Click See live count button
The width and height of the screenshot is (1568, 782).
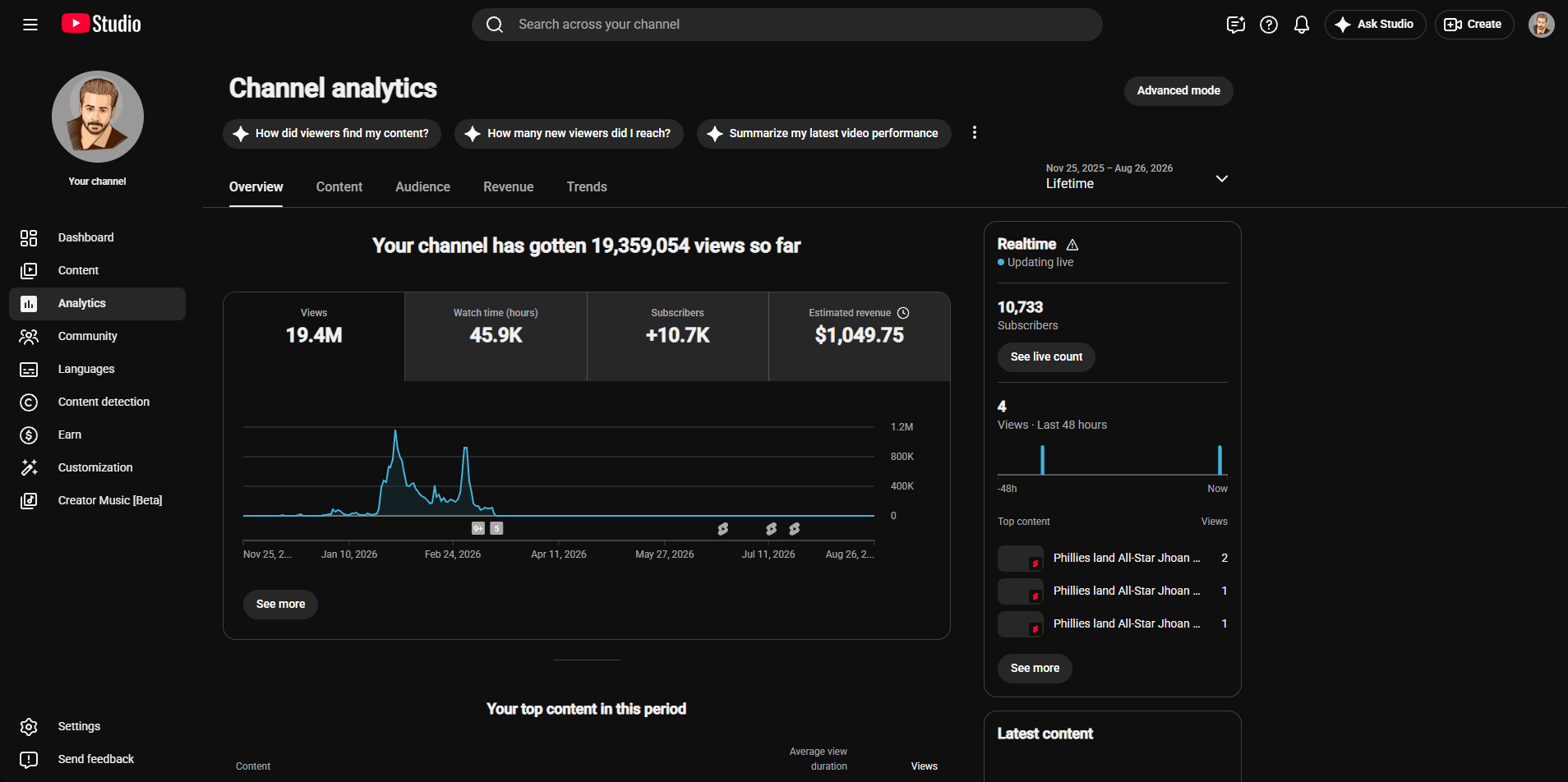pos(1046,357)
